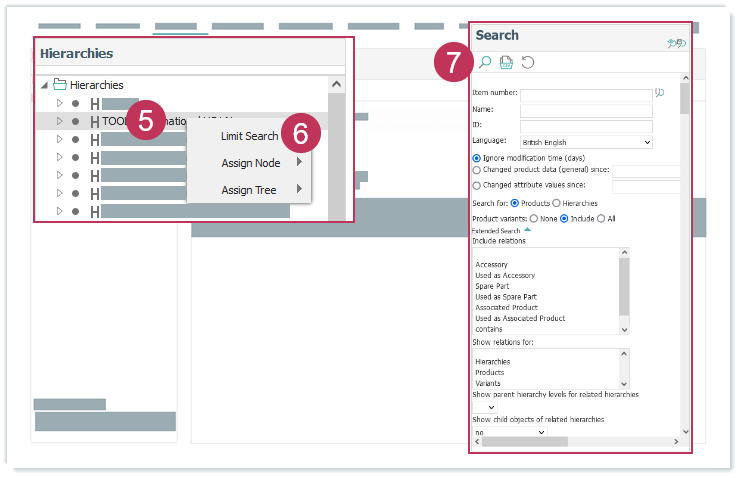Image resolution: width=740 pixels, height=478 pixels.
Task: Click into the Name input field
Action: (x=585, y=110)
